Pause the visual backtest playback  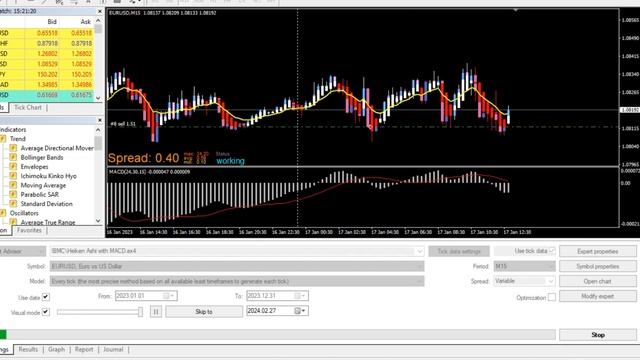(156, 312)
